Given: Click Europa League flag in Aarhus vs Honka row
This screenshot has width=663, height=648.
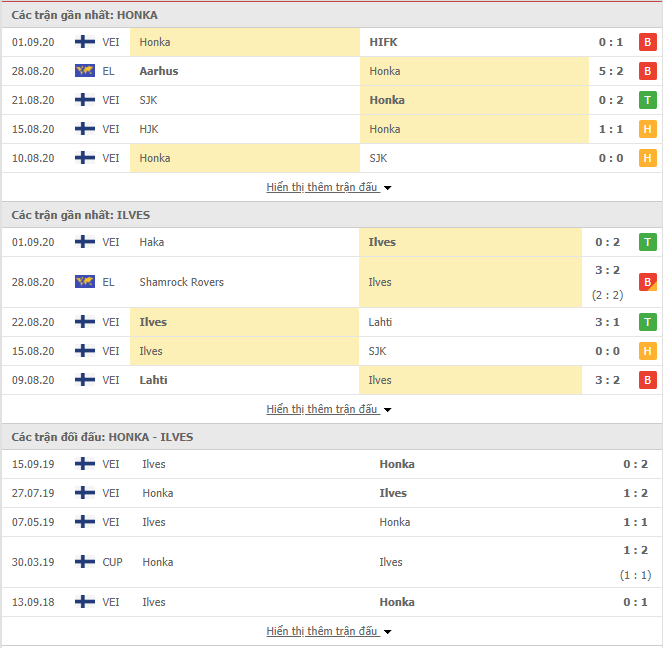Looking at the screenshot, I should [85, 71].
